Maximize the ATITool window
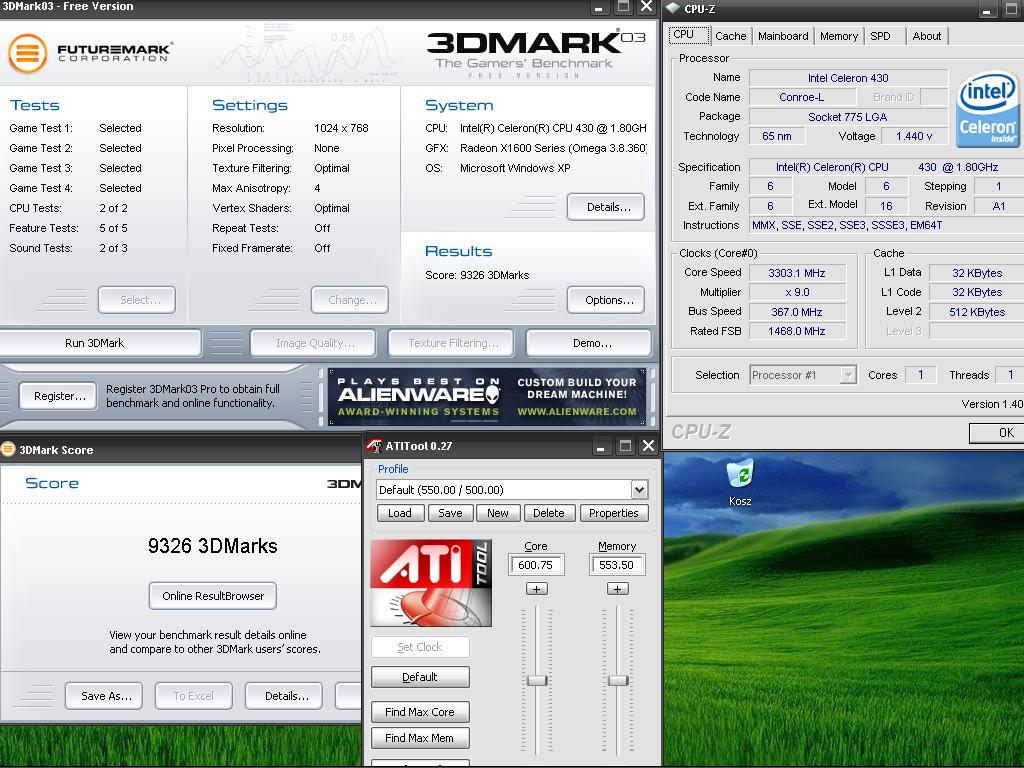Screen dimensions: 1024x768 pos(625,446)
